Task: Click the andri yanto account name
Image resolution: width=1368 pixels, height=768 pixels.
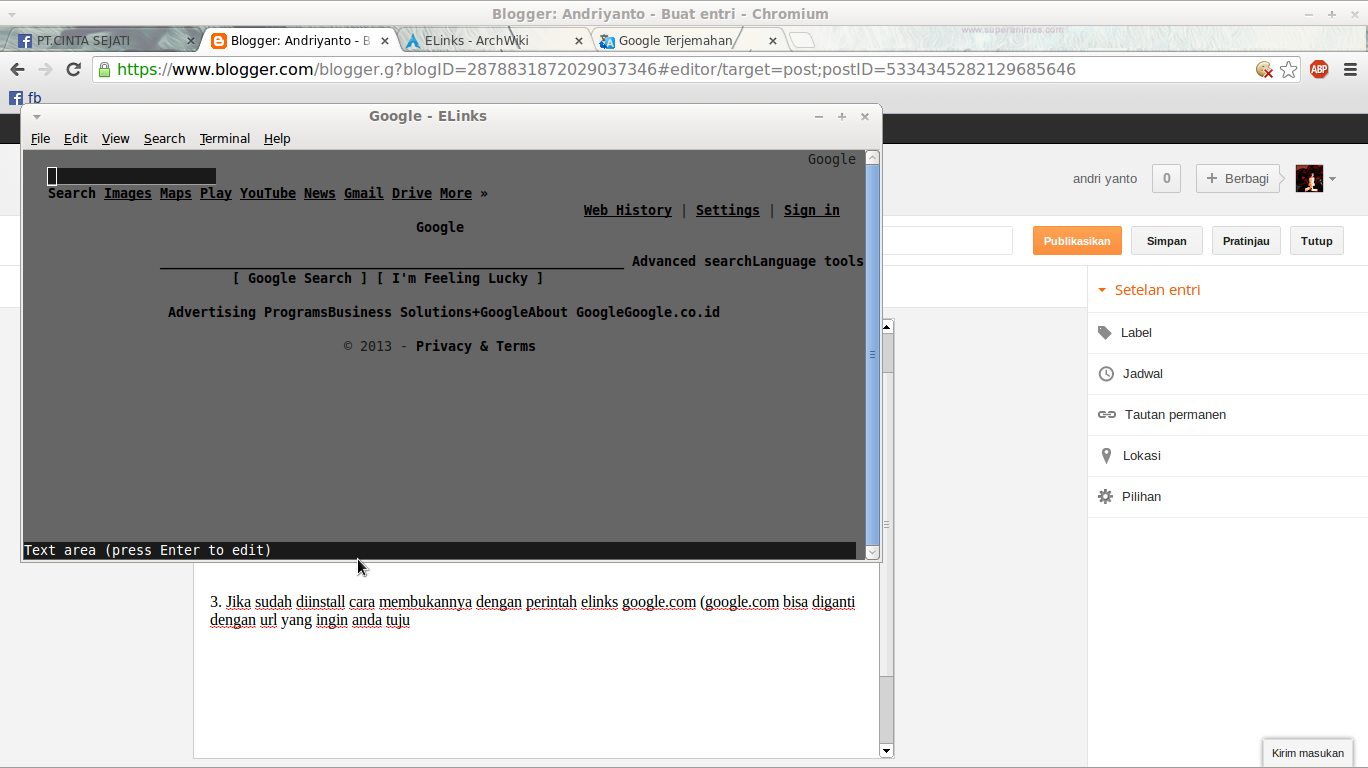Action: (x=1105, y=179)
